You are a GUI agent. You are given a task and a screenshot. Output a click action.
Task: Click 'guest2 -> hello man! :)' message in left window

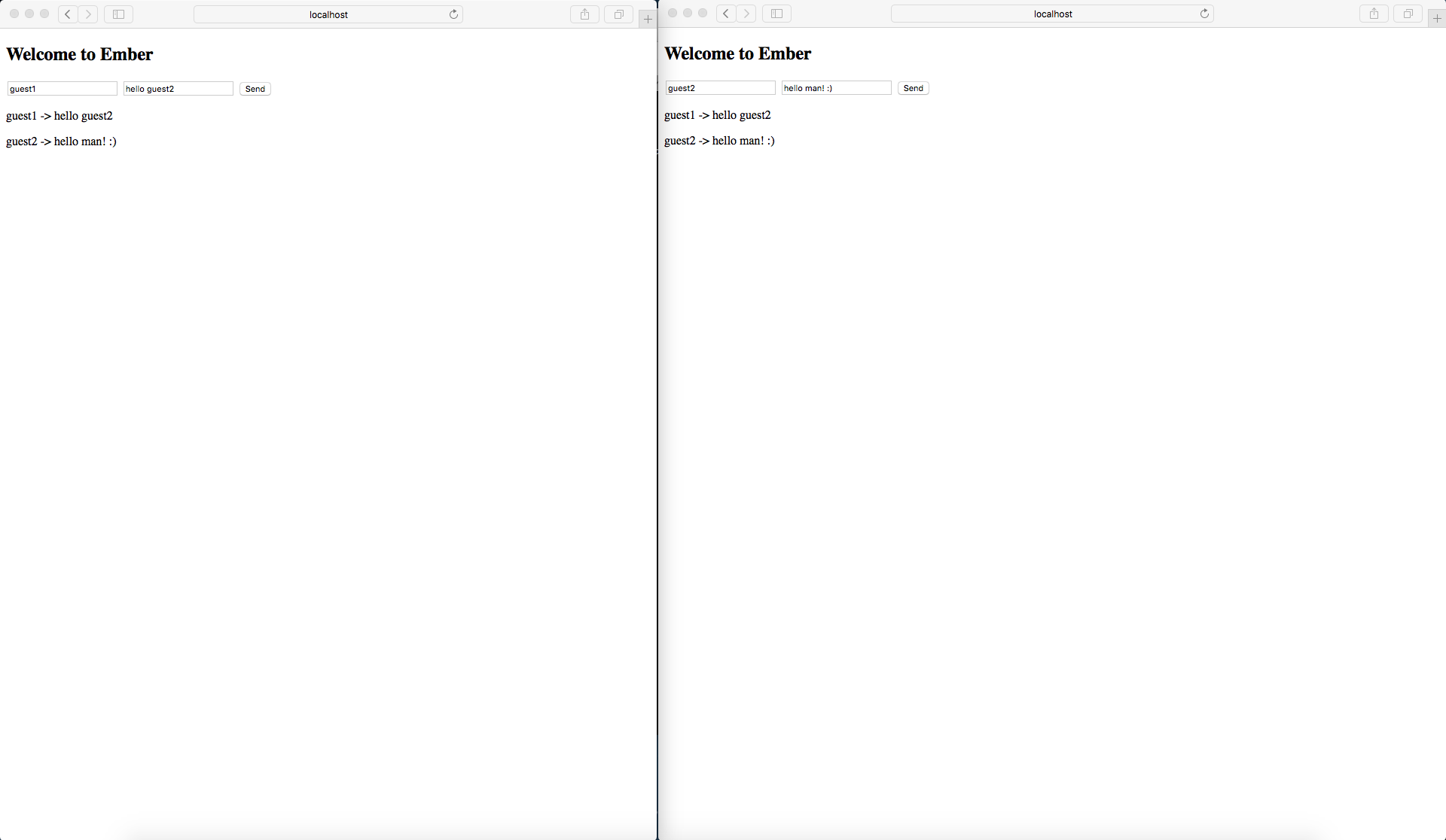coord(62,142)
